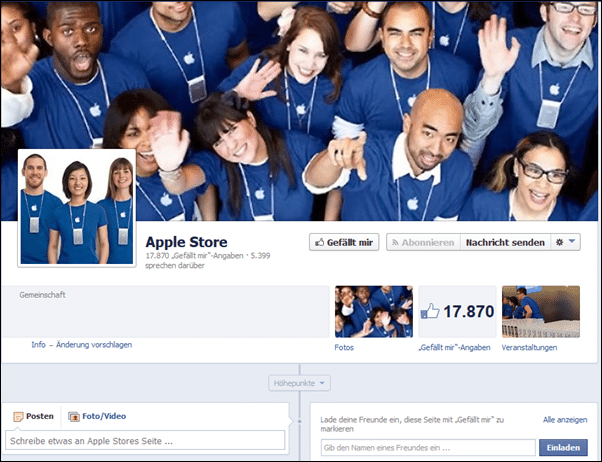This screenshot has height=462, width=602.
Task: Open the Veranstaltungen events thumbnail
Action: (541, 311)
